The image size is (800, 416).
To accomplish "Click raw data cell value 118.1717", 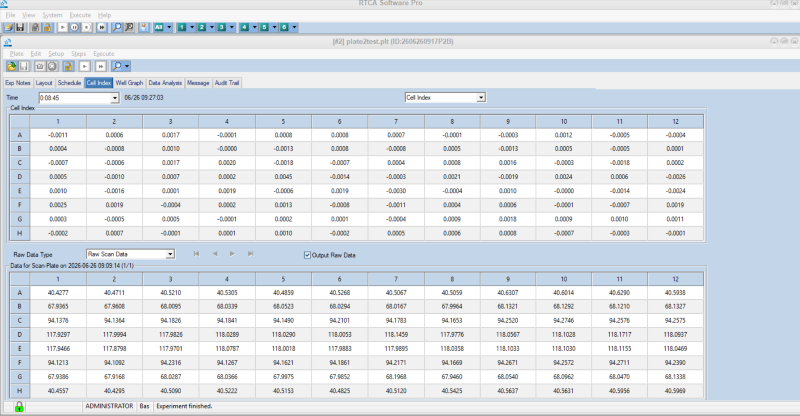I will pos(619,334).
